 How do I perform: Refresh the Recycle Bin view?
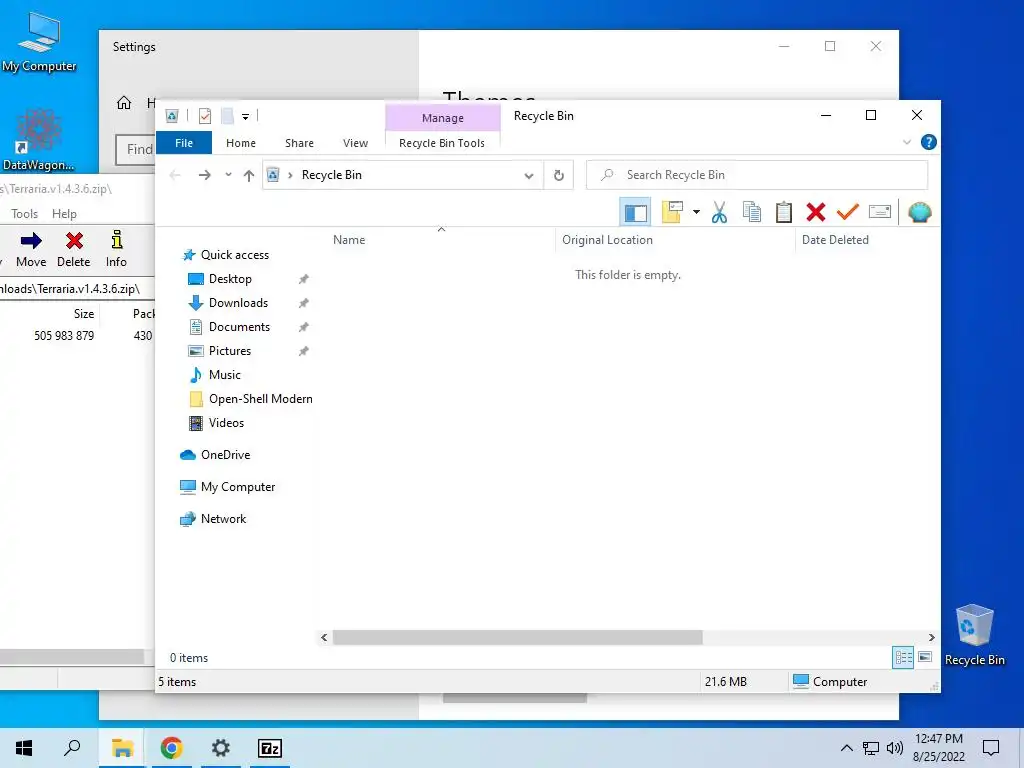558,175
